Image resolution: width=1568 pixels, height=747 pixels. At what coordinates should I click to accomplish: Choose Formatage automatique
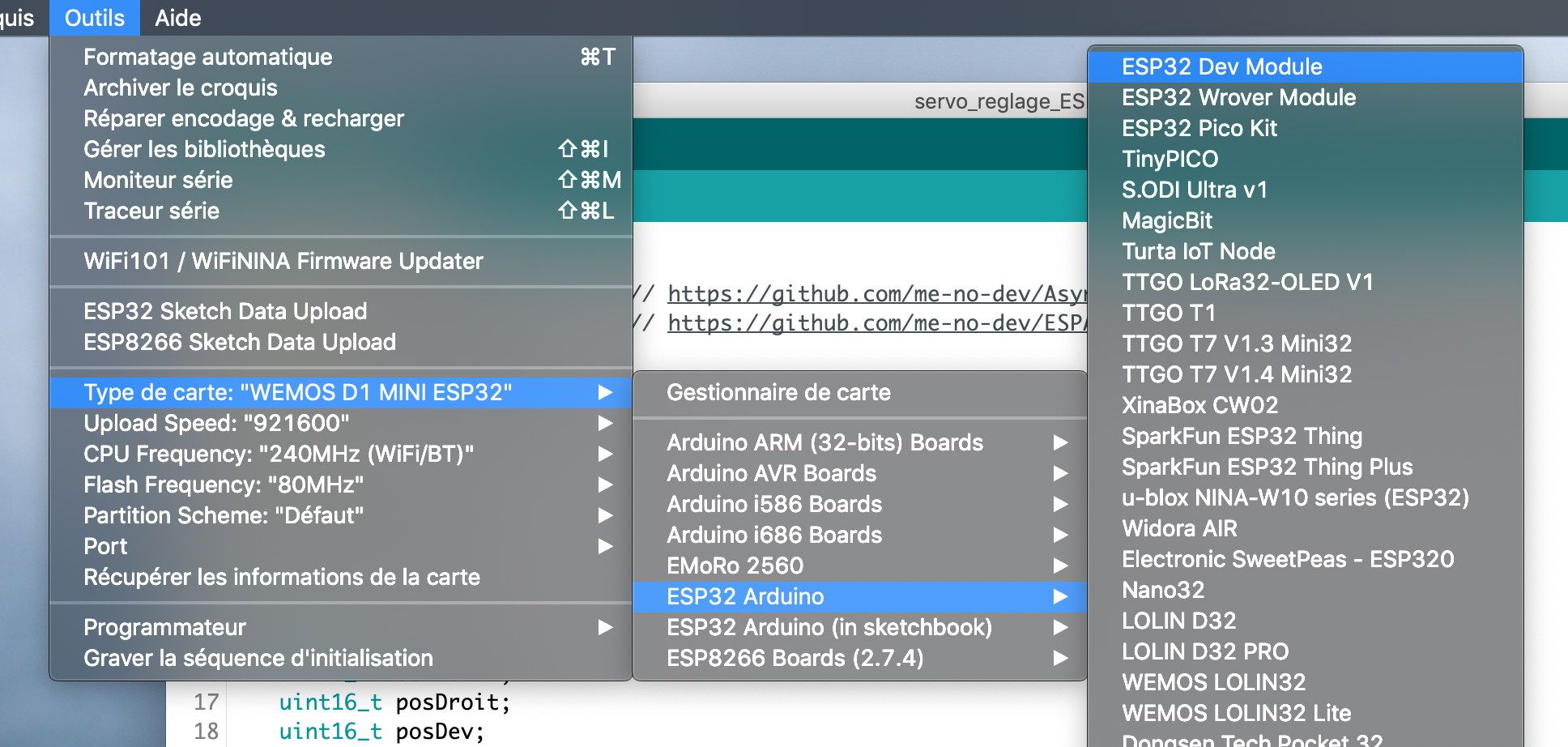coord(341,57)
